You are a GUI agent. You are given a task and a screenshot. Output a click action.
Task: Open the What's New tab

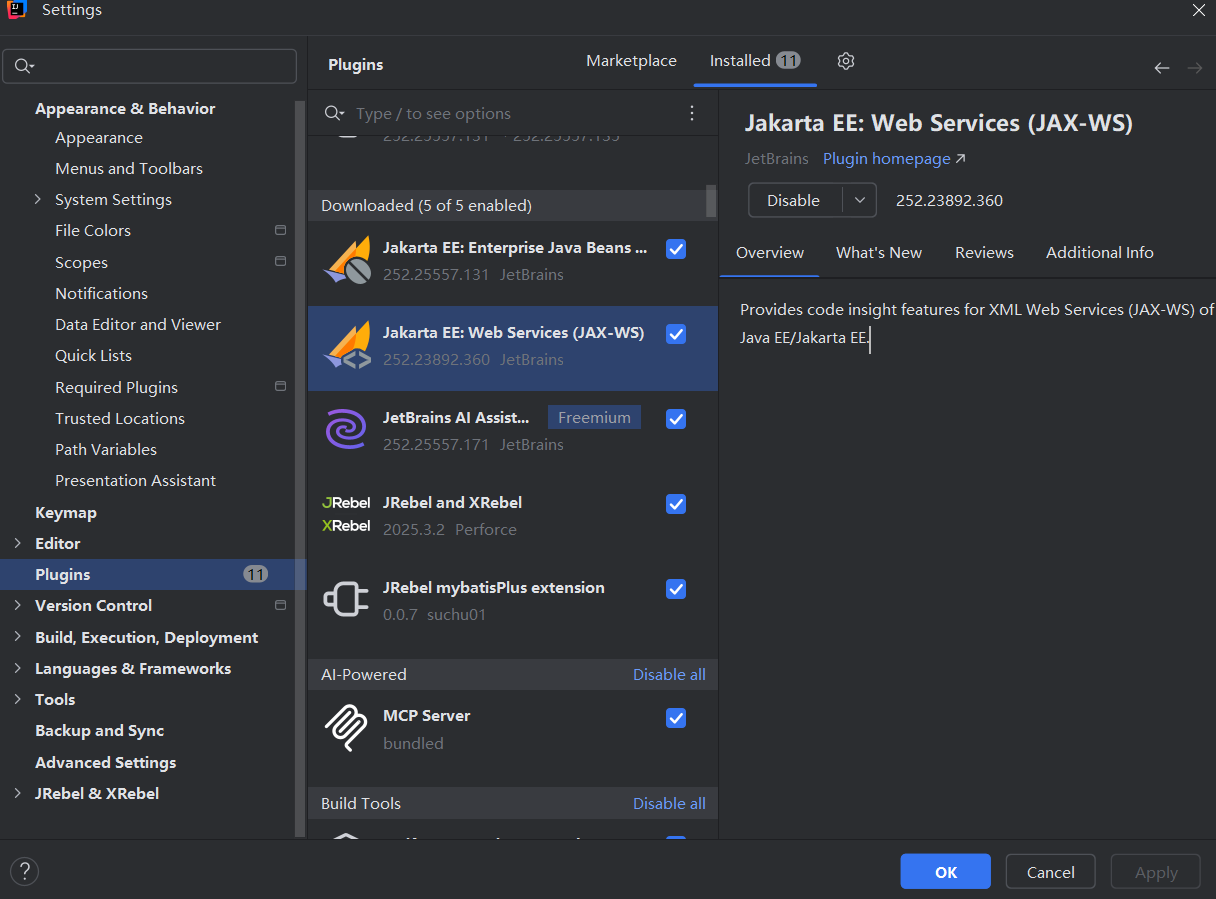point(879,253)
